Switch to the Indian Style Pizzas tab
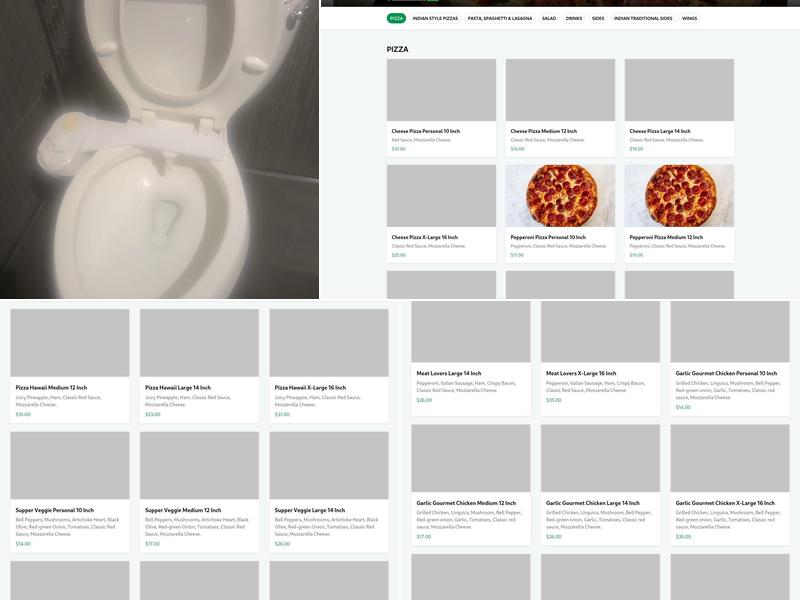This screenshot has width=800, height=600. (x=436, y=18)
